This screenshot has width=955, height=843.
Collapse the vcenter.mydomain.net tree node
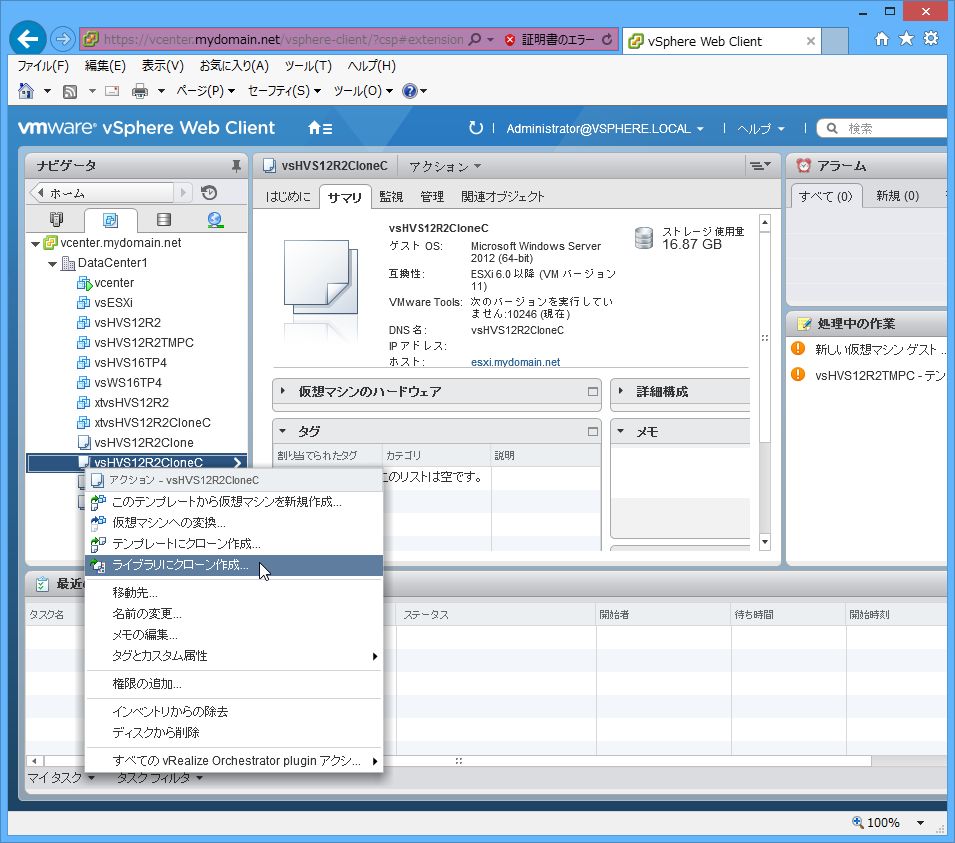point(35,244)
